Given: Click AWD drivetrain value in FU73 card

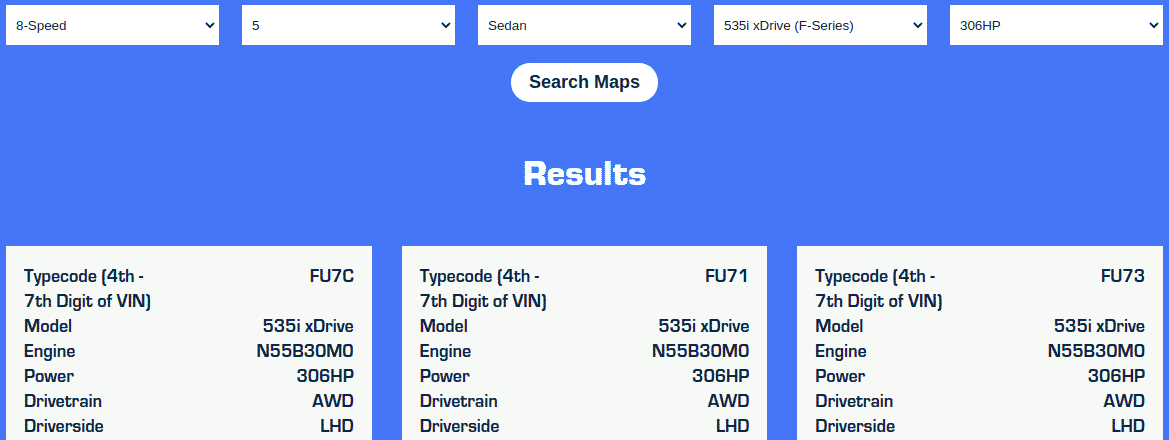Looking at the screenshot, I should pyautogui.click(x=1124, y=401).
